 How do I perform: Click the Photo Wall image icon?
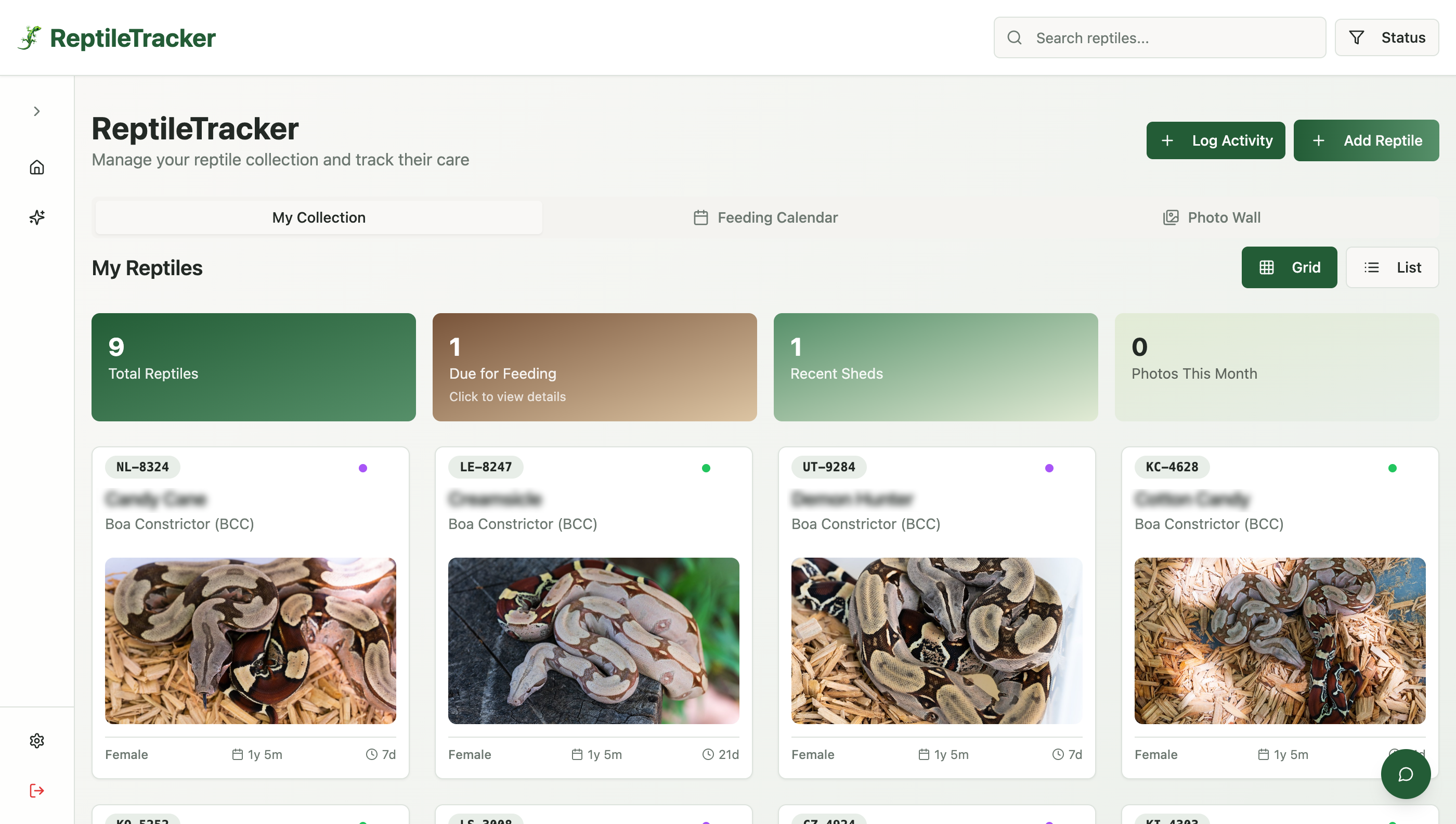[x=1171, y=217]
